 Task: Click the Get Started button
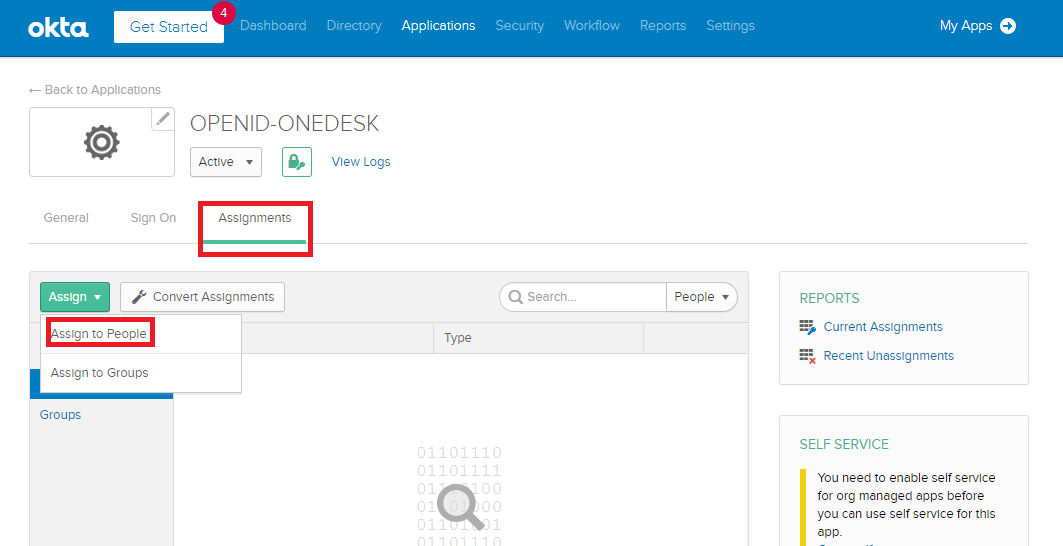coord(169,27)
